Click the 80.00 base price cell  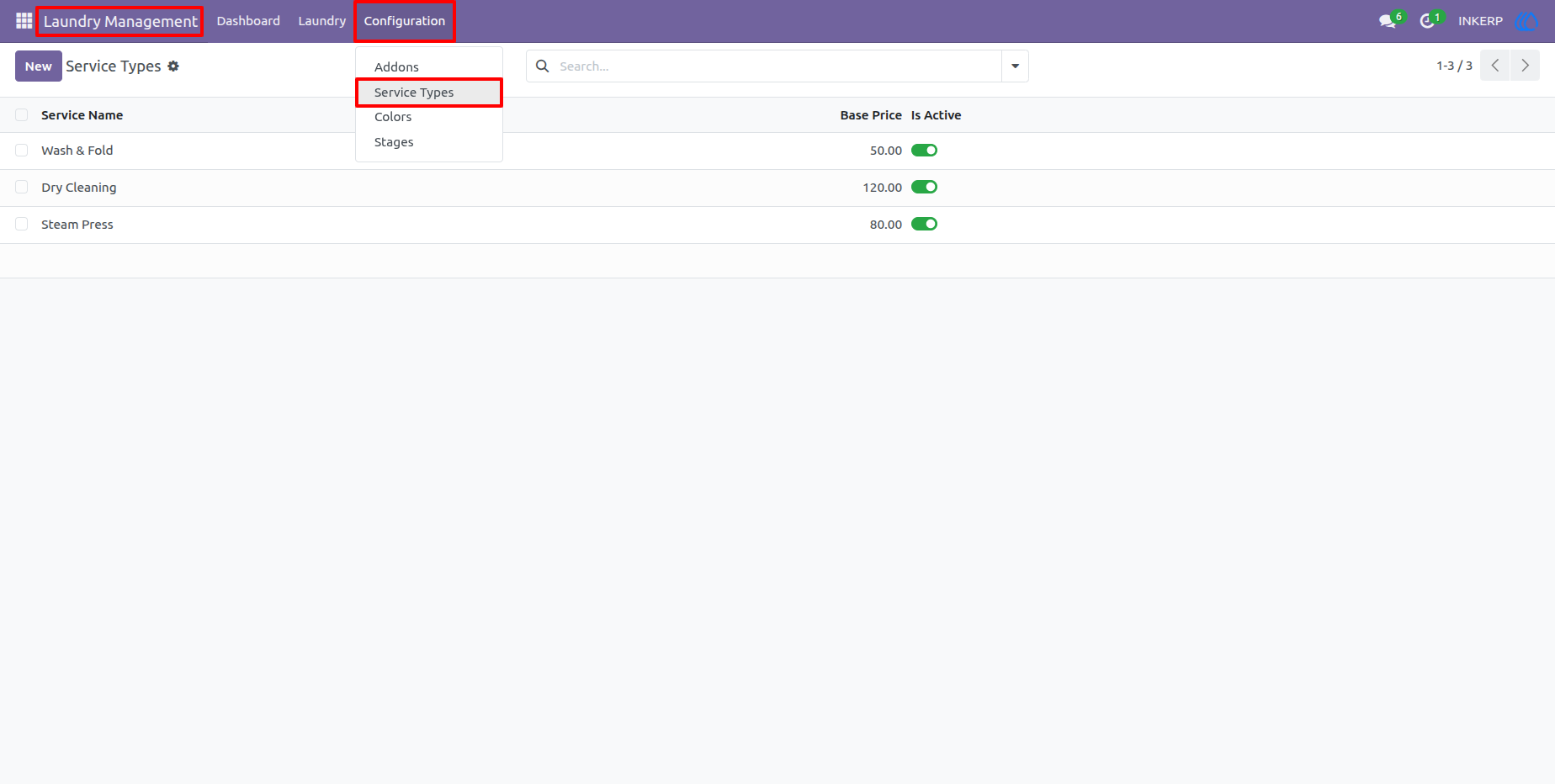point(885,225)
